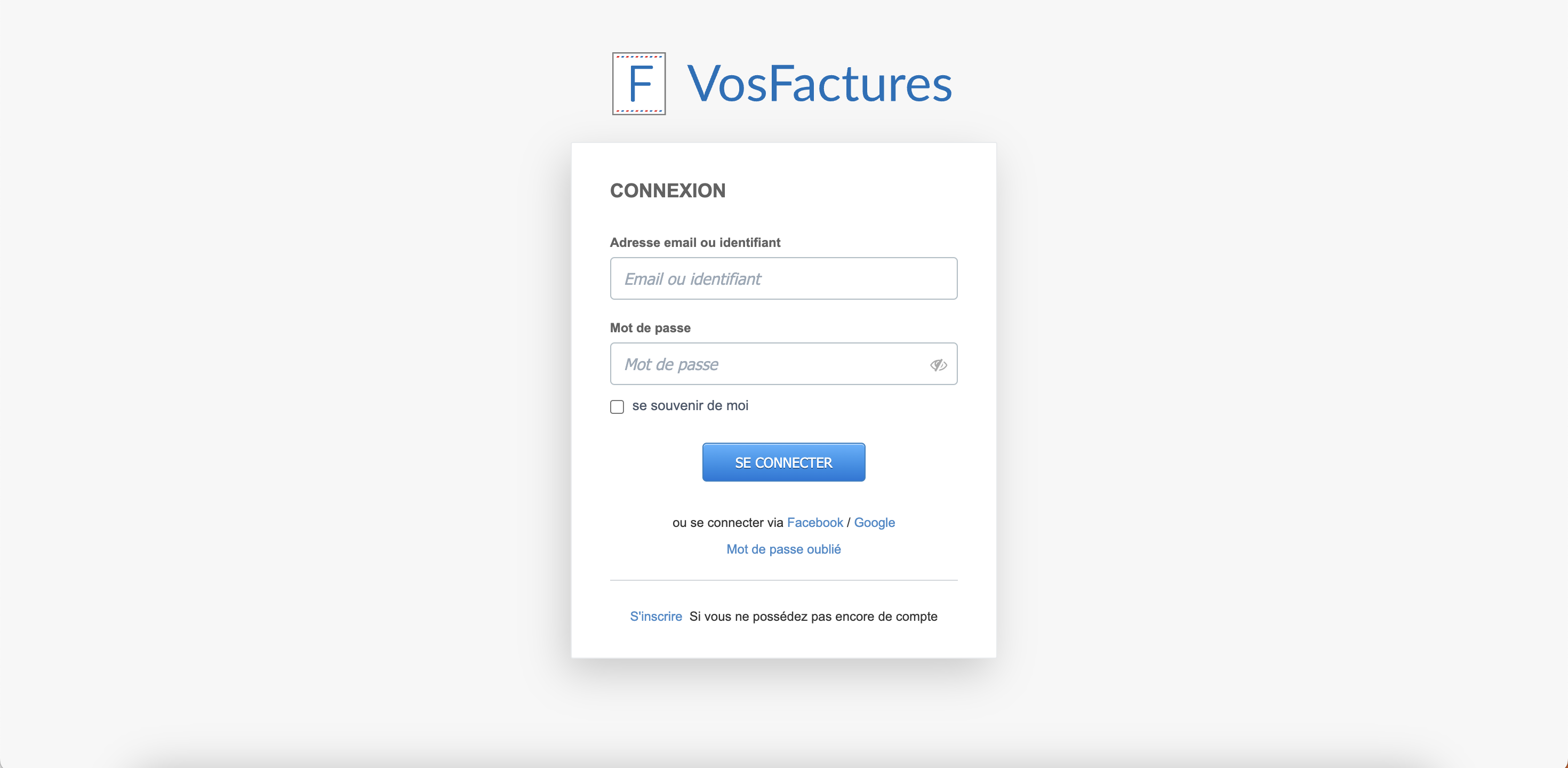
Task: Sign in via the Facebook link
Action: (815, 522)
